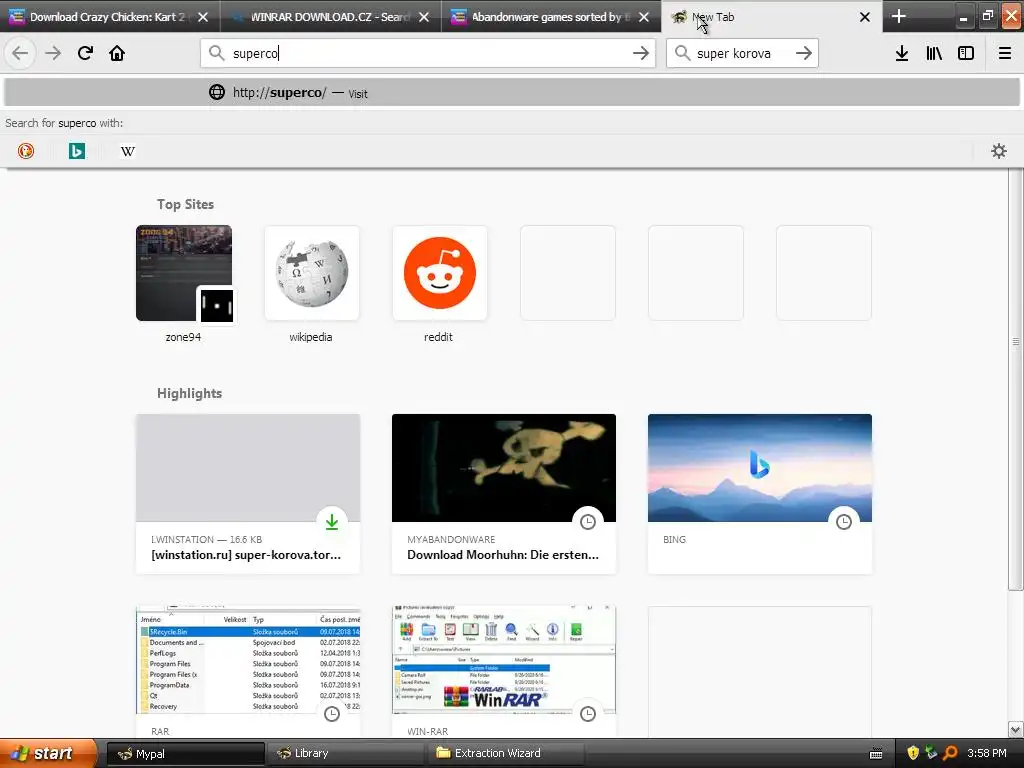This screenshot has width=1024, height=768.
Task: Click the orange magnifier tray icon
Action: 950,753
